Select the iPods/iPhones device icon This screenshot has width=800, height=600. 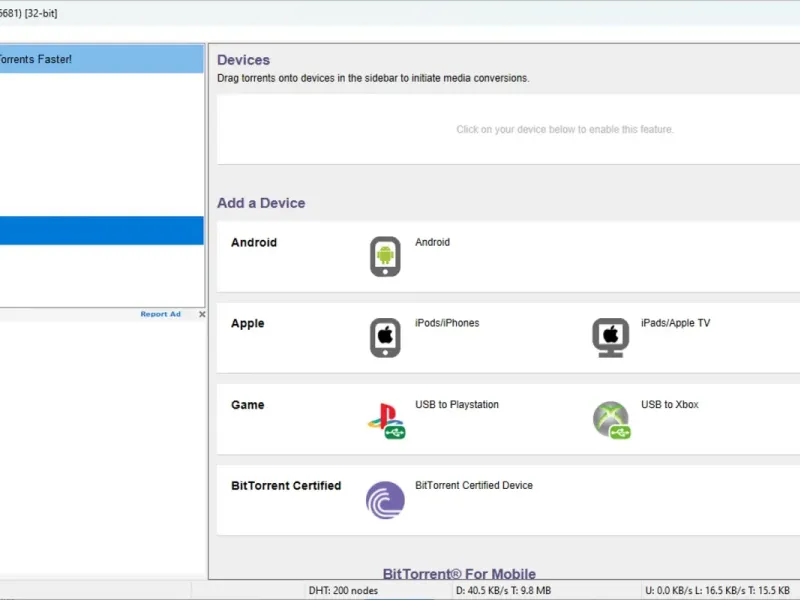point(385,338)
